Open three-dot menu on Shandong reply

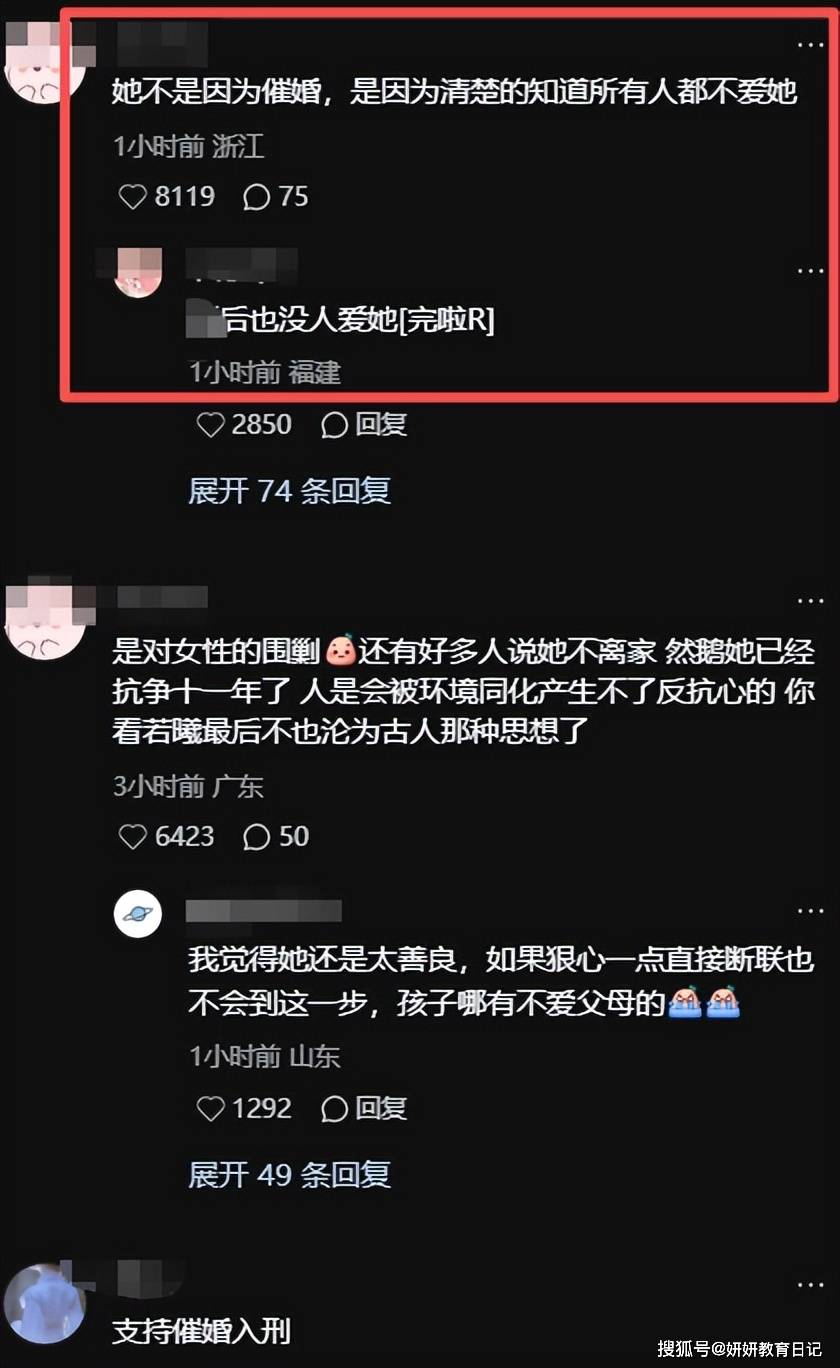(x=809, y=911)
